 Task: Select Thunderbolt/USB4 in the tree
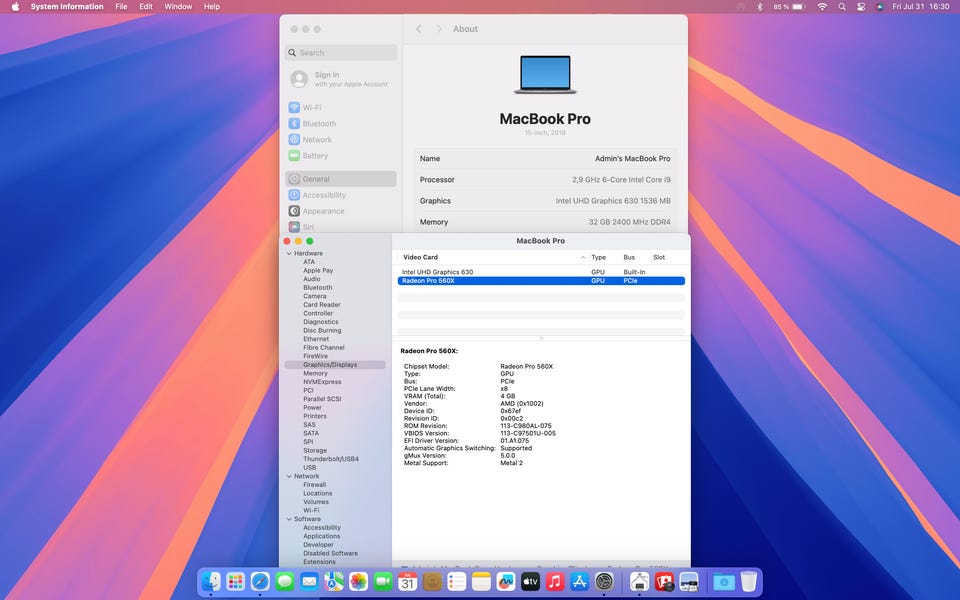pyautogui.click(x=331, y=459)
